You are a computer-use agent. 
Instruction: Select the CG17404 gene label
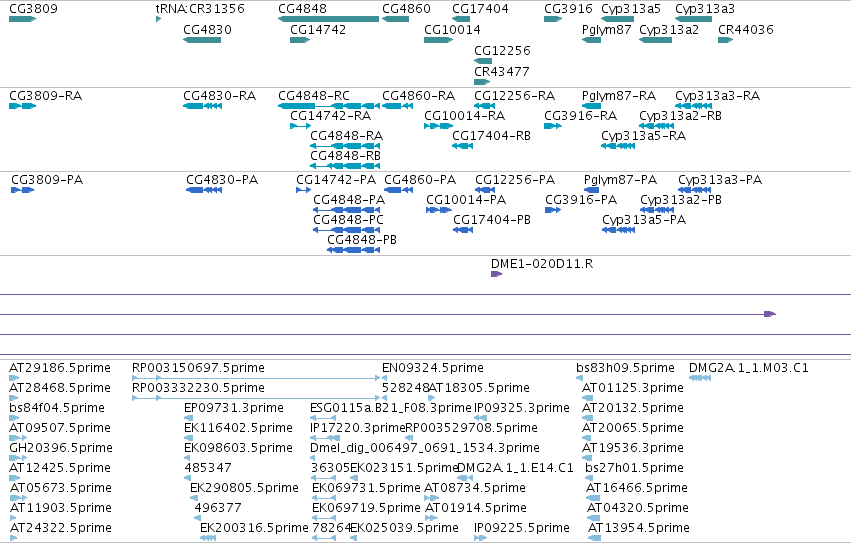pyautogui.click(x=480, y=9)
